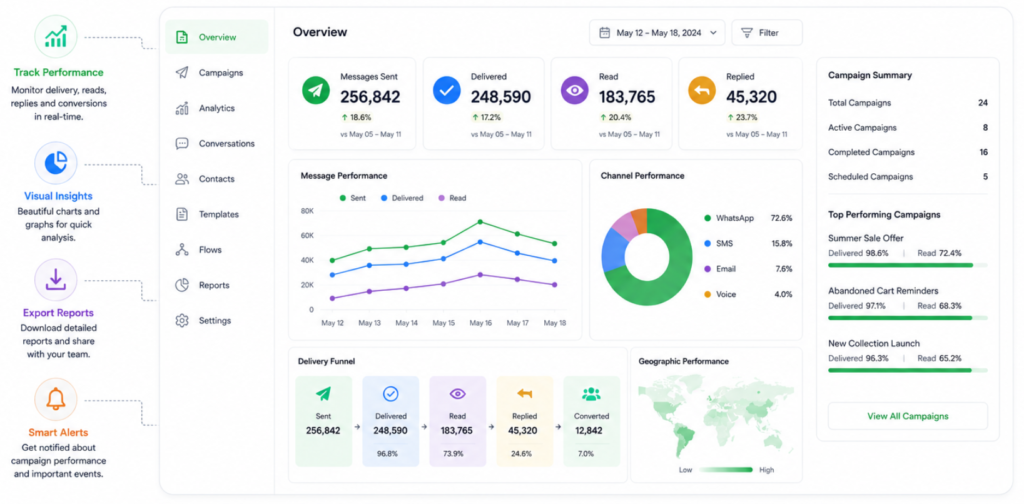The height and width of the screenshot is (504, 1024).
Task: Click the purple Read eye icon
Action: (x=575, y=90)
